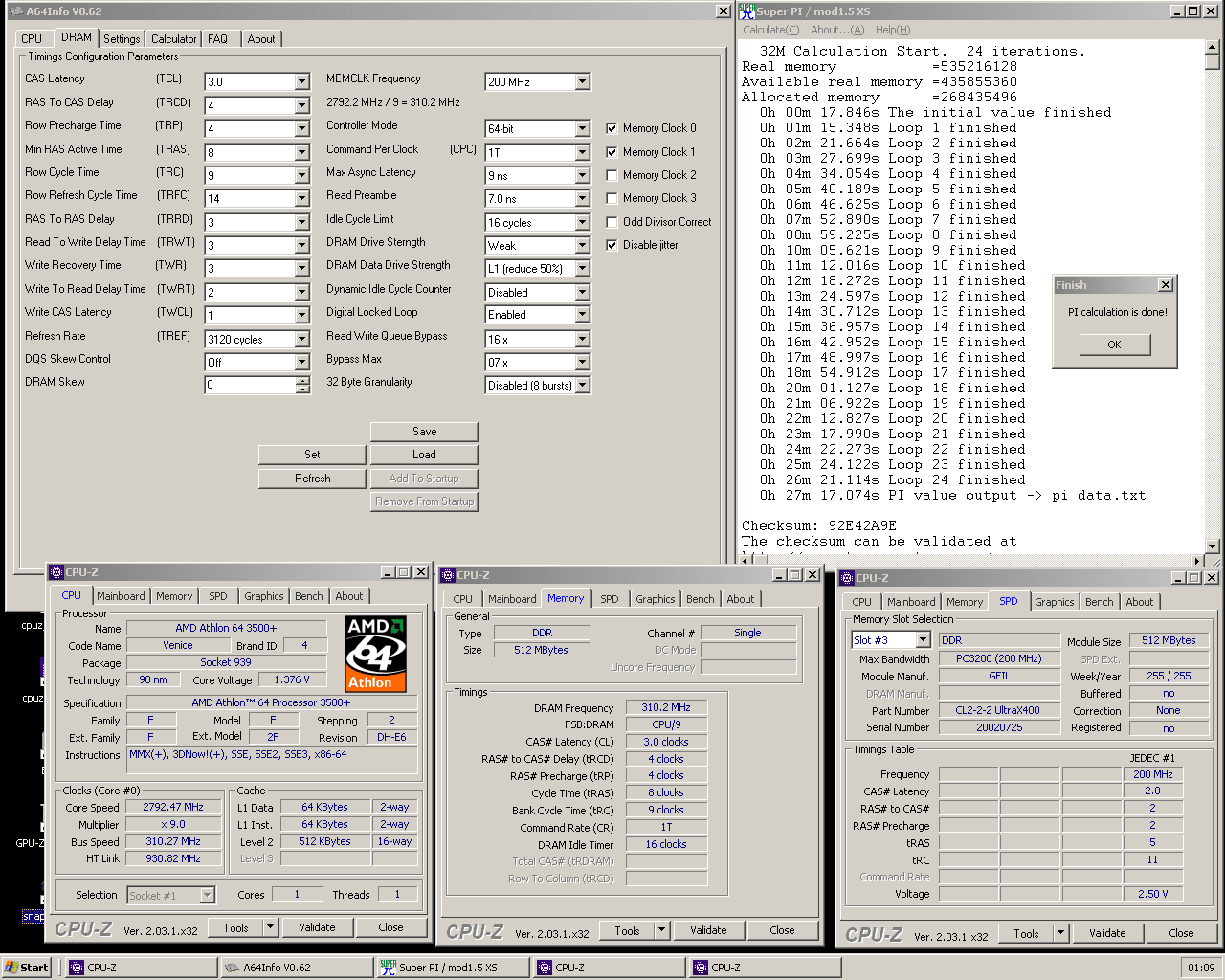Screen dimensions: 1225x980
Task: Click the A64Info title bar icon
Action: [15, 11]
